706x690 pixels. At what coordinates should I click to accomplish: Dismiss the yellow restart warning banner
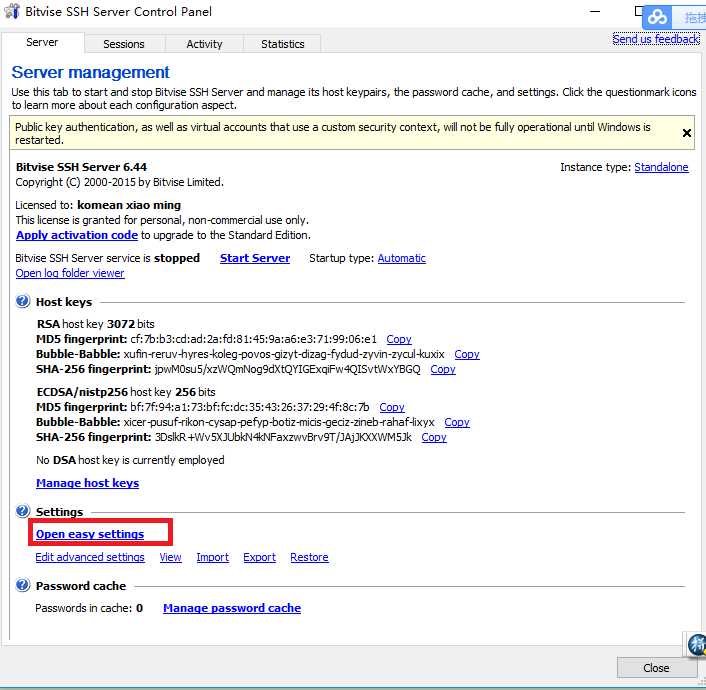(x=687, y=133)
